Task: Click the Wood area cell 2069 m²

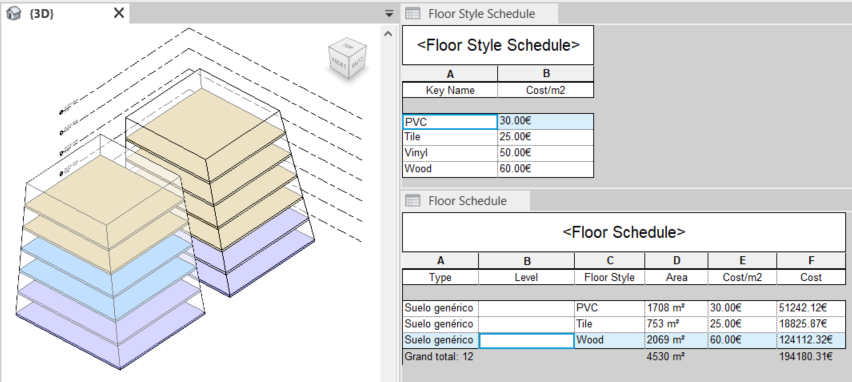Action: [x=676, y=341]
